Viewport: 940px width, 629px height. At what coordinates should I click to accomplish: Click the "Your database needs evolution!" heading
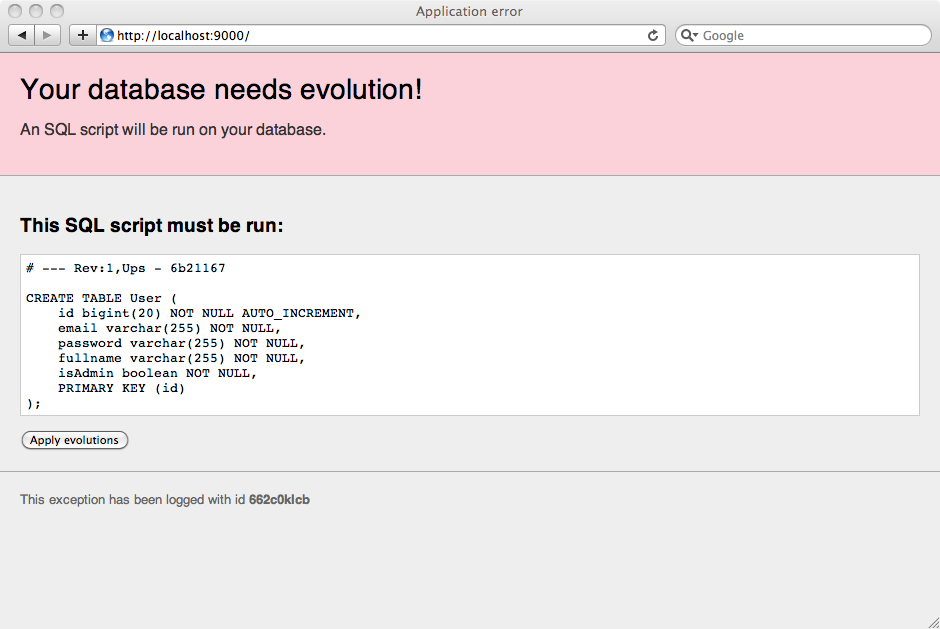click(221, 89)
